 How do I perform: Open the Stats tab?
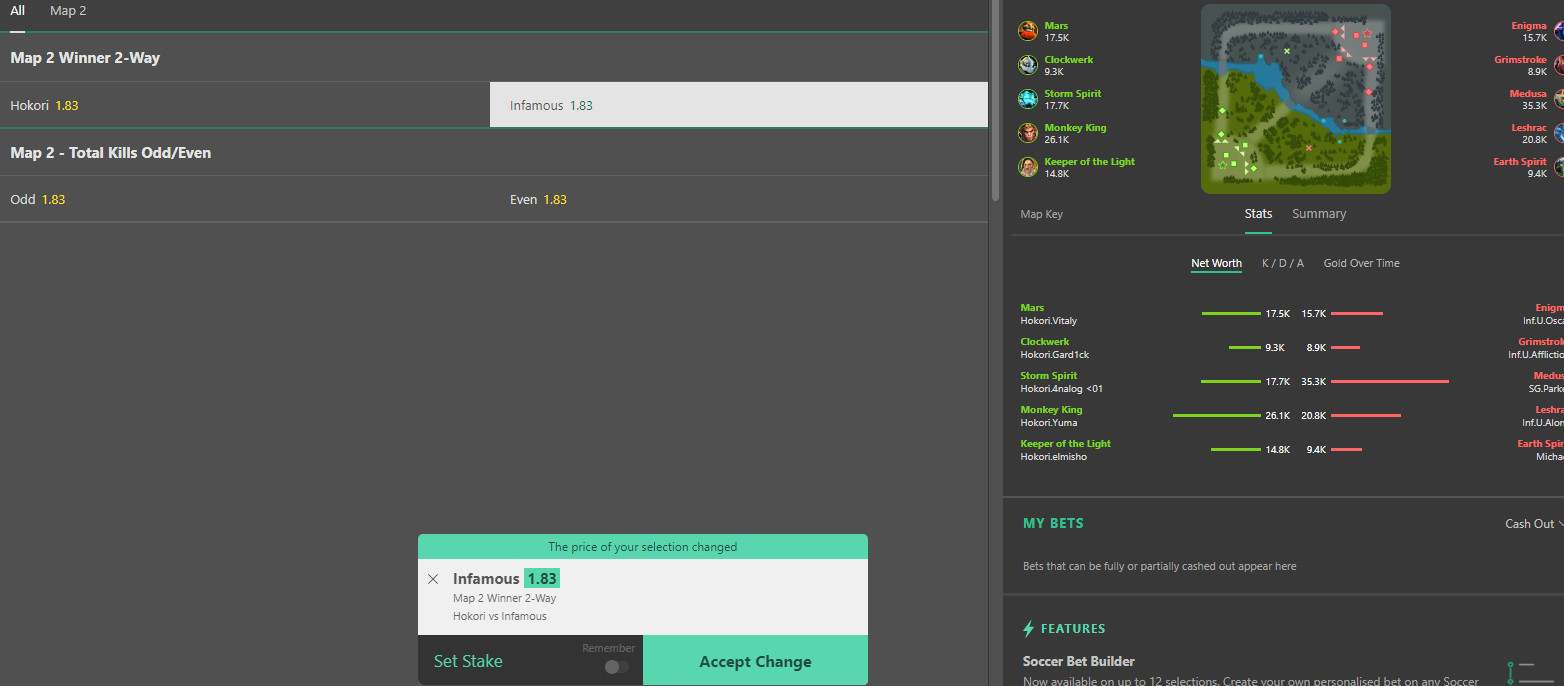[1258, 214]
